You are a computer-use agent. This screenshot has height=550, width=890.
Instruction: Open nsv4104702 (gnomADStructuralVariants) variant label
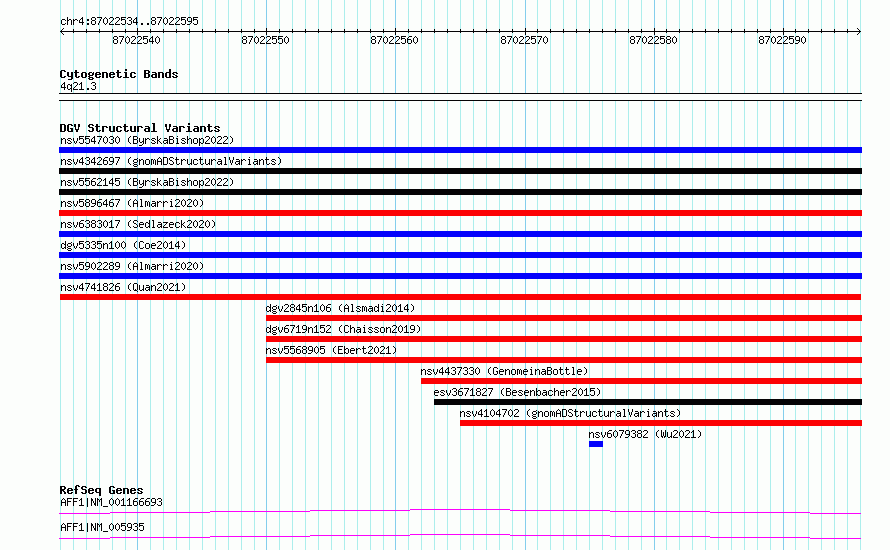coord(570,413)
